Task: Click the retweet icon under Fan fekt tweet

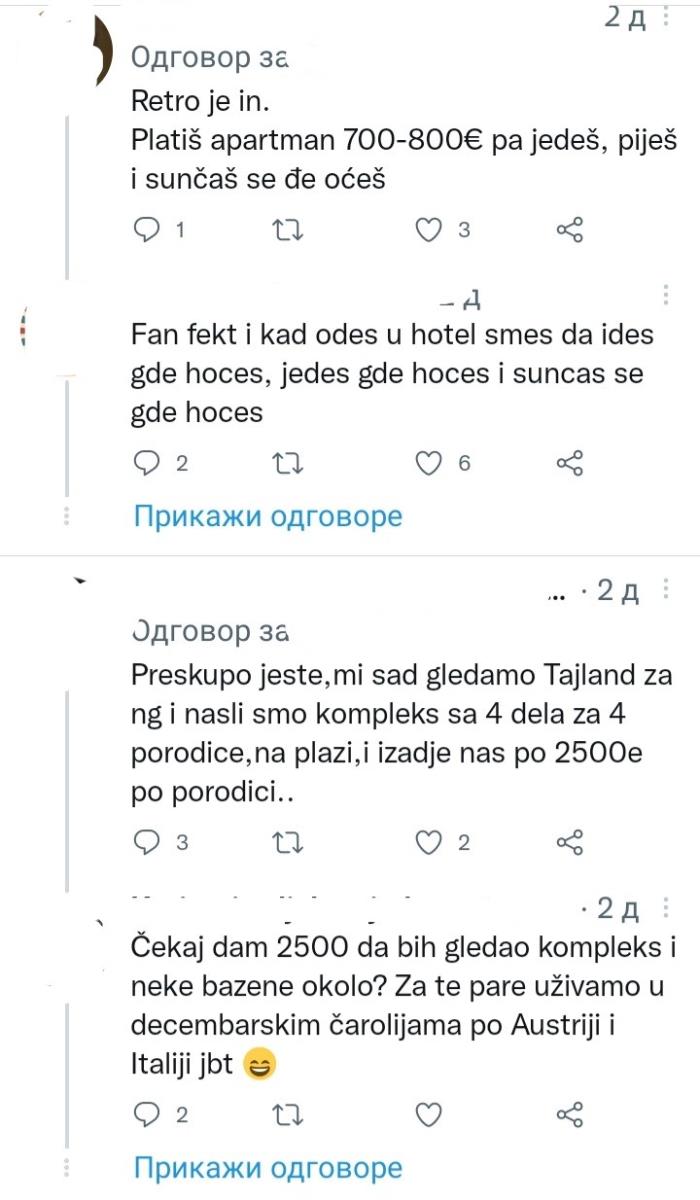Action: [289, 462]
